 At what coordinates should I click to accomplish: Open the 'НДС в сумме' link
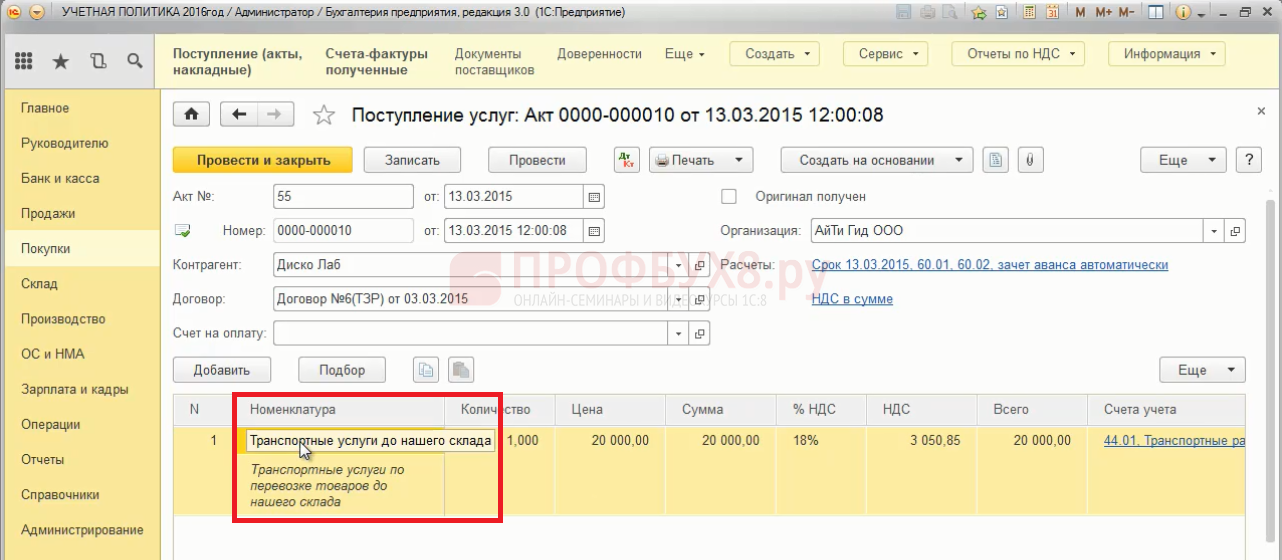click(852, 299)
